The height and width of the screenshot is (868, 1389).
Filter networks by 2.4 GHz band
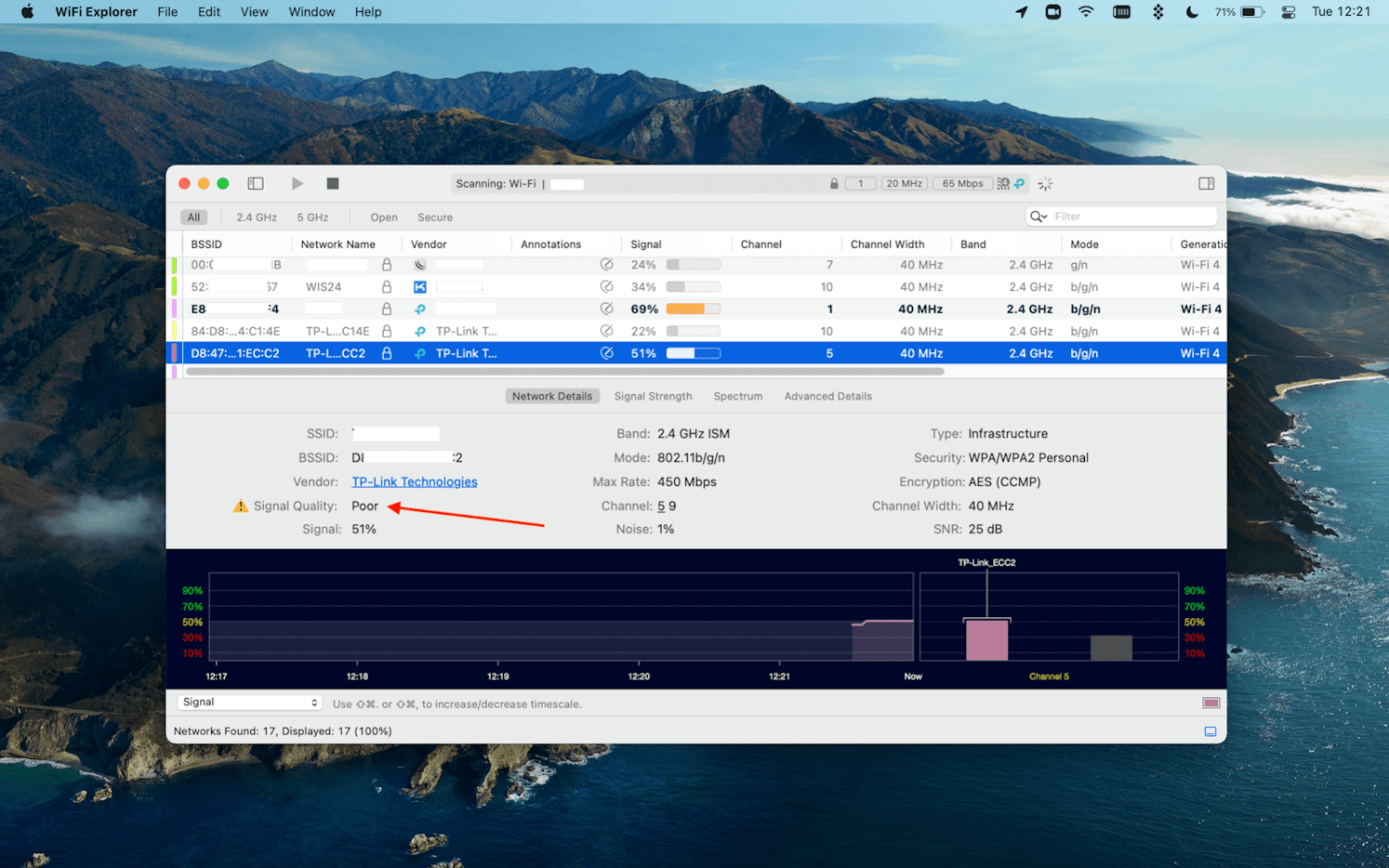pos(257,217)
